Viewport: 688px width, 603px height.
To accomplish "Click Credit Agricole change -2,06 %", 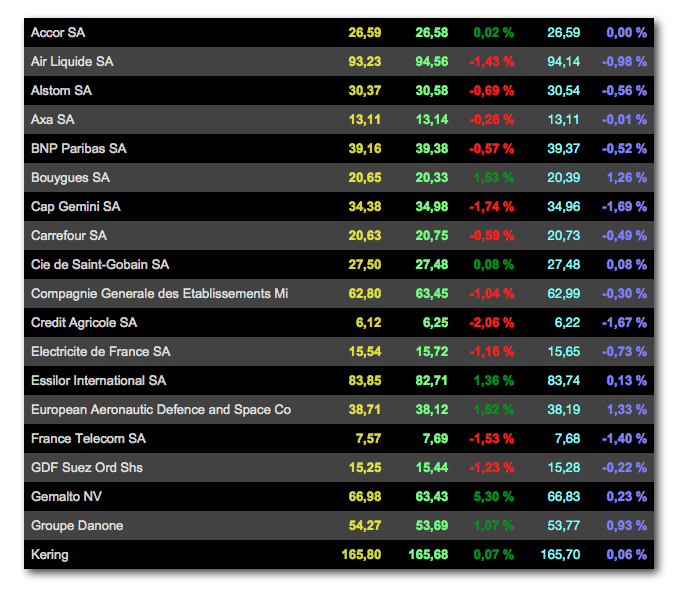I will pos(491,323).
